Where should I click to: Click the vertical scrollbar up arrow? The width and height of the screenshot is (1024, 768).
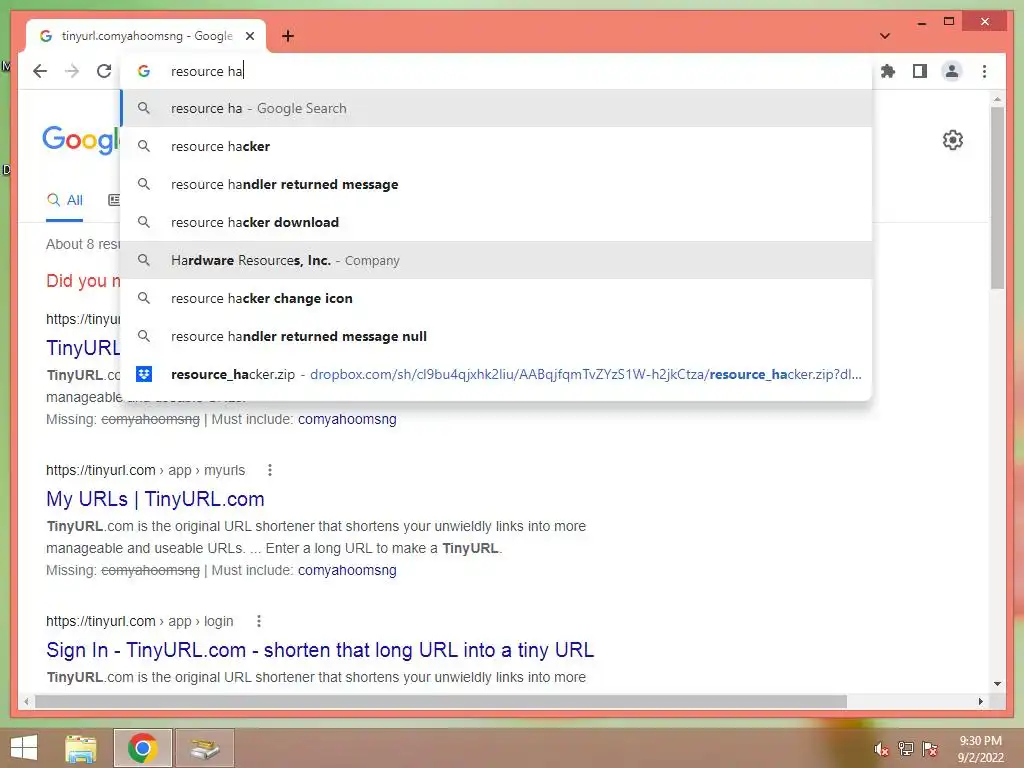point(997,99)
